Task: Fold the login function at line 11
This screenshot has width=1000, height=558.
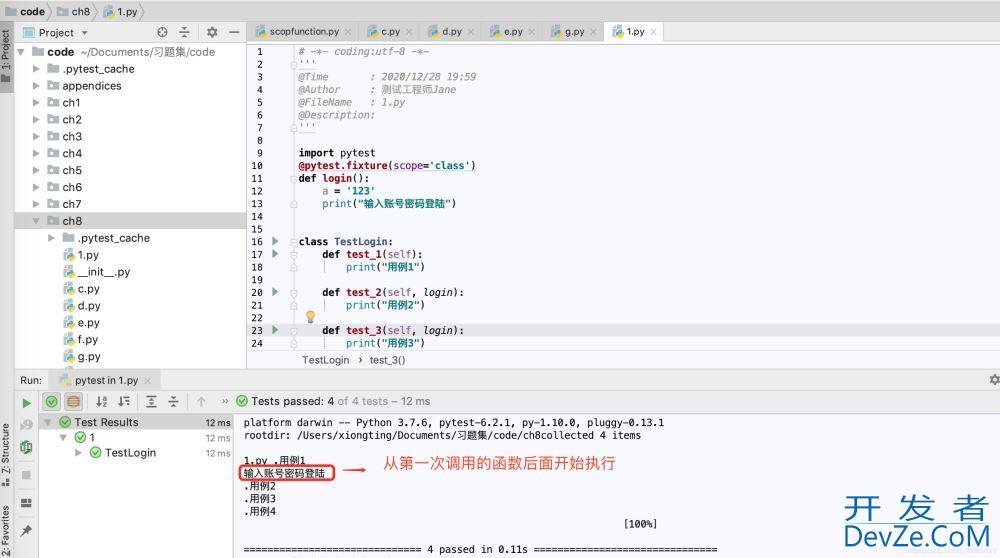Action: point(293,179)
